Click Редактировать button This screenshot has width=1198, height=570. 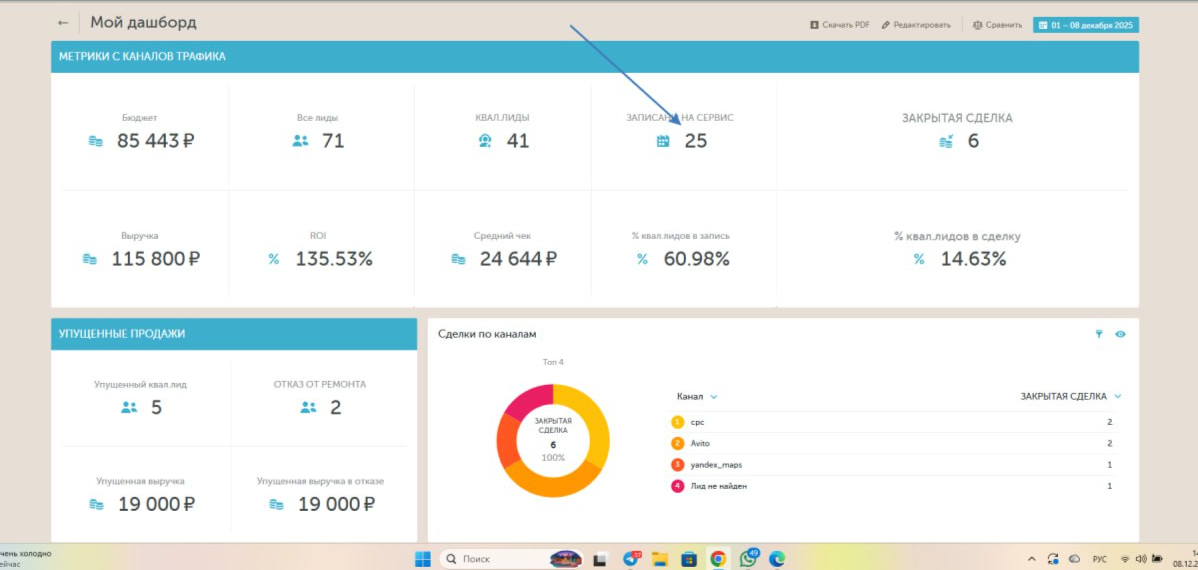click(x=916, y=24)
